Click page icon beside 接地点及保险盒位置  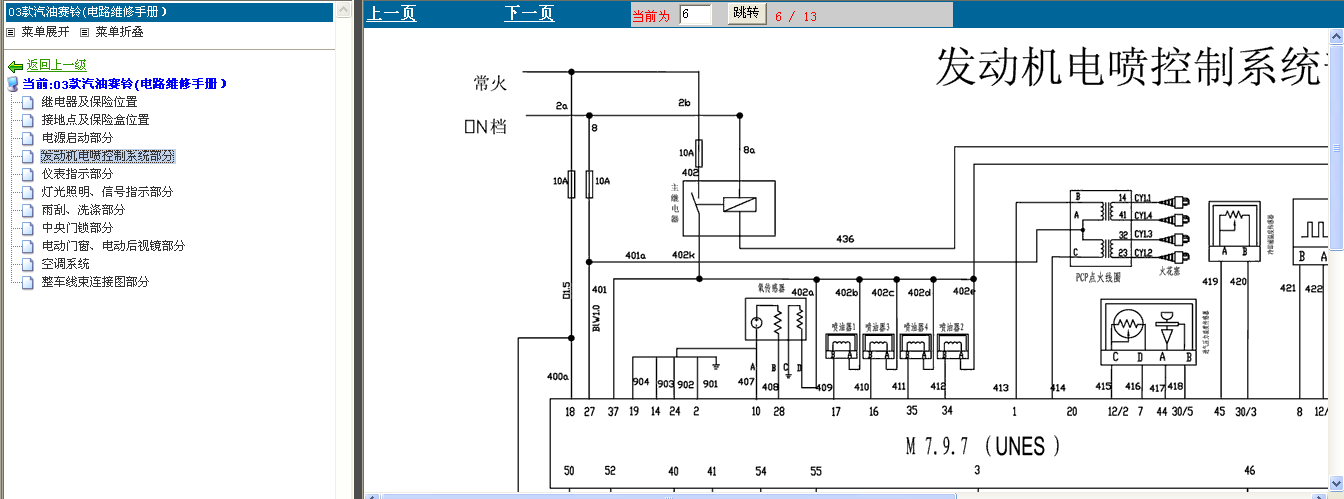(x=27, y=120)
